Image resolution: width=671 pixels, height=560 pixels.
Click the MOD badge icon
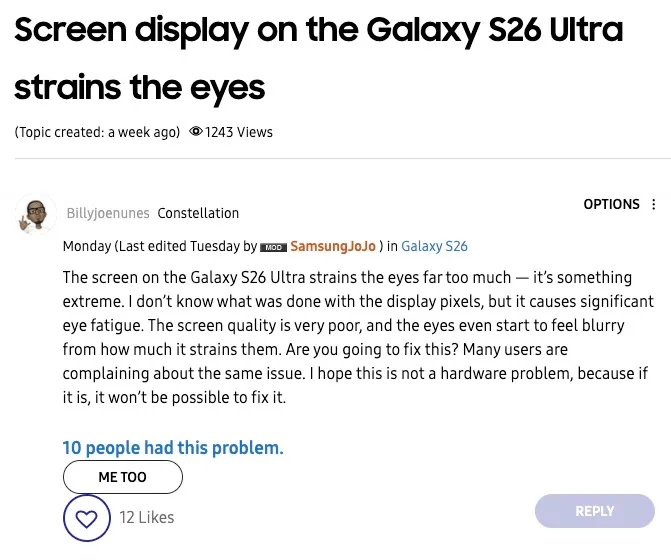click(272, 247)
